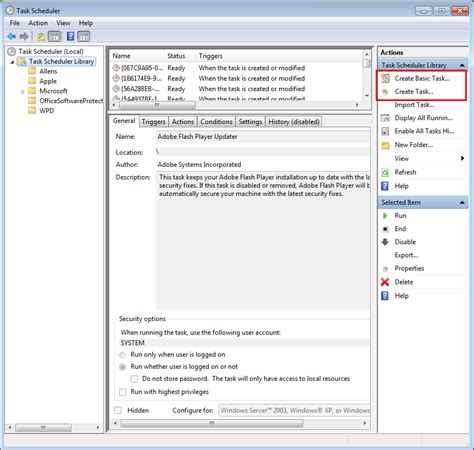Toggle the console tree pane toolbar icon

55,36
